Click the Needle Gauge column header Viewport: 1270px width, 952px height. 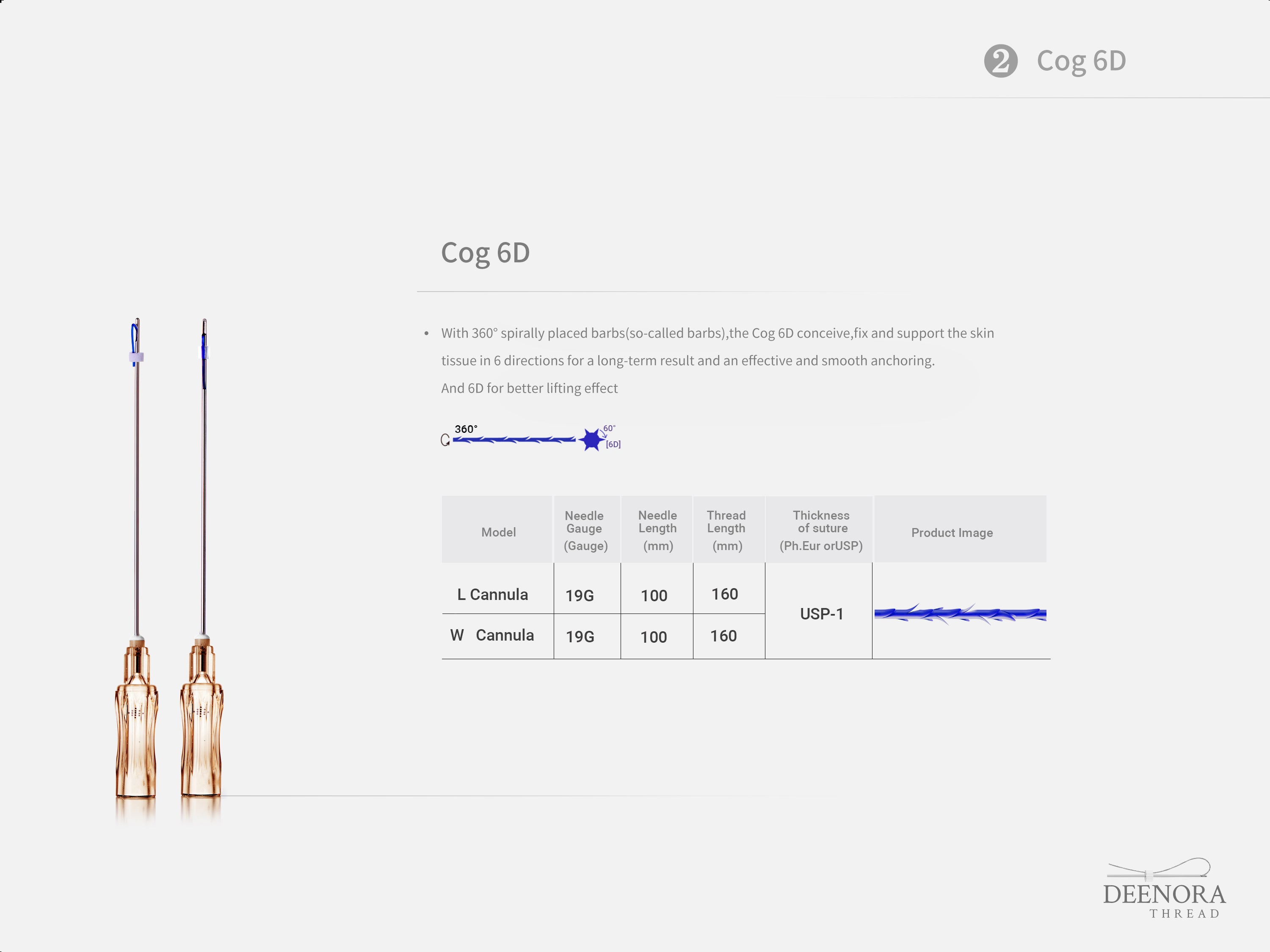[585, 530]
